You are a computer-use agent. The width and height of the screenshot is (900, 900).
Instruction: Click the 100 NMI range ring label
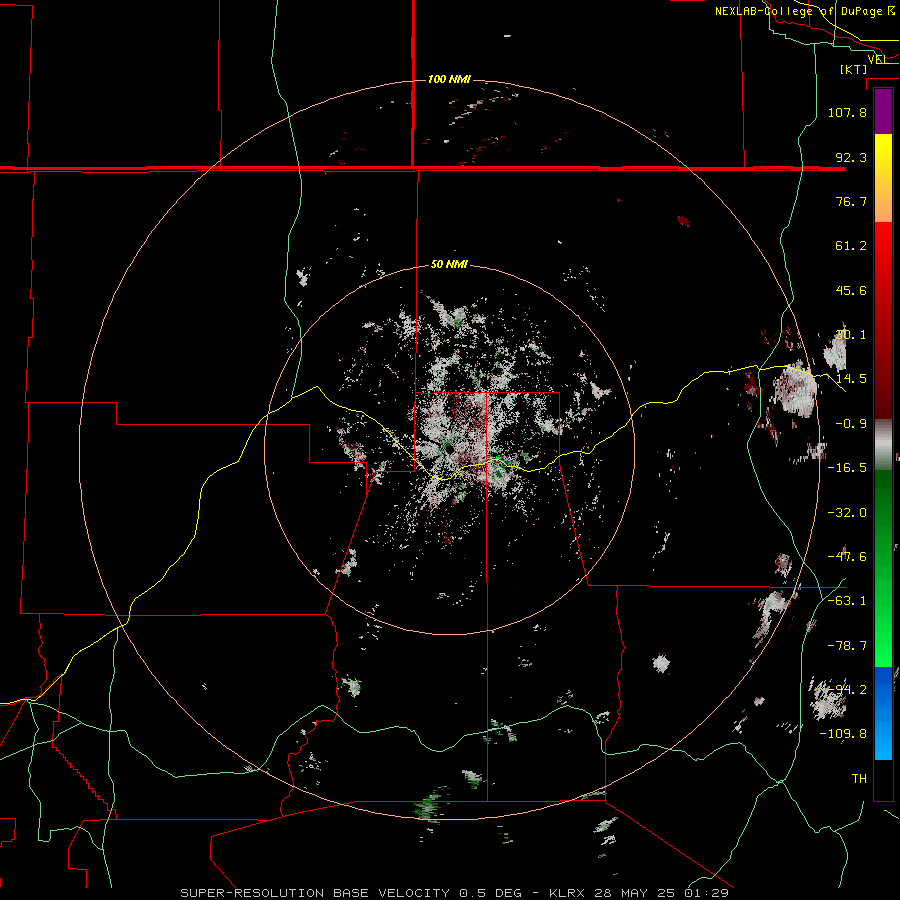449,79
